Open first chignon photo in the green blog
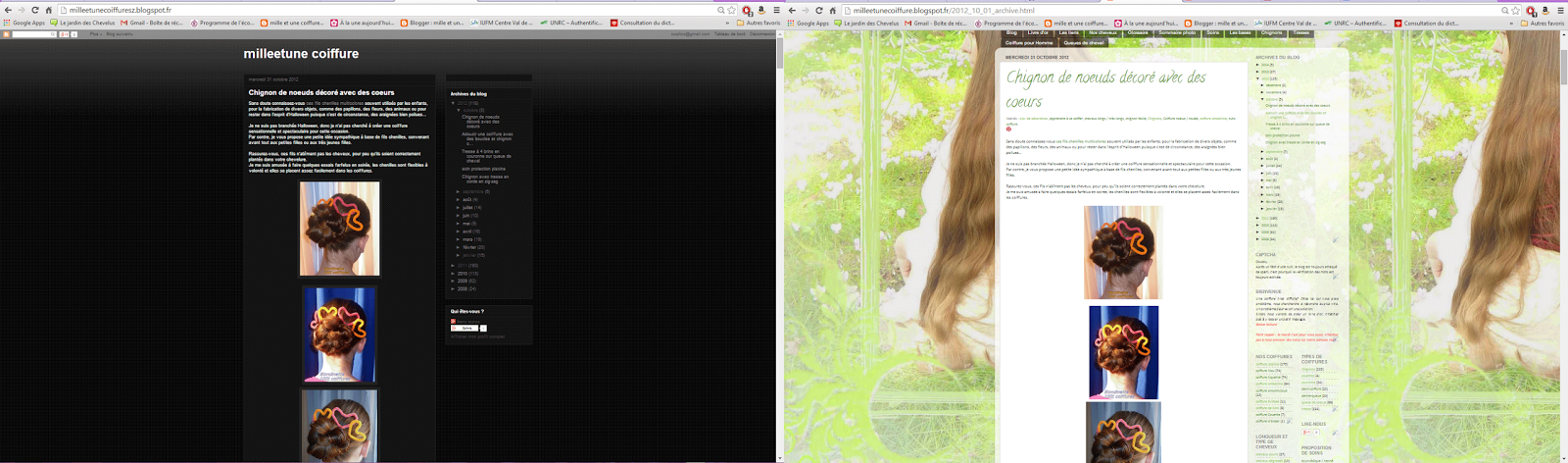The height and width of the screenshot is (463, 1568). (x=1123, y=252)
